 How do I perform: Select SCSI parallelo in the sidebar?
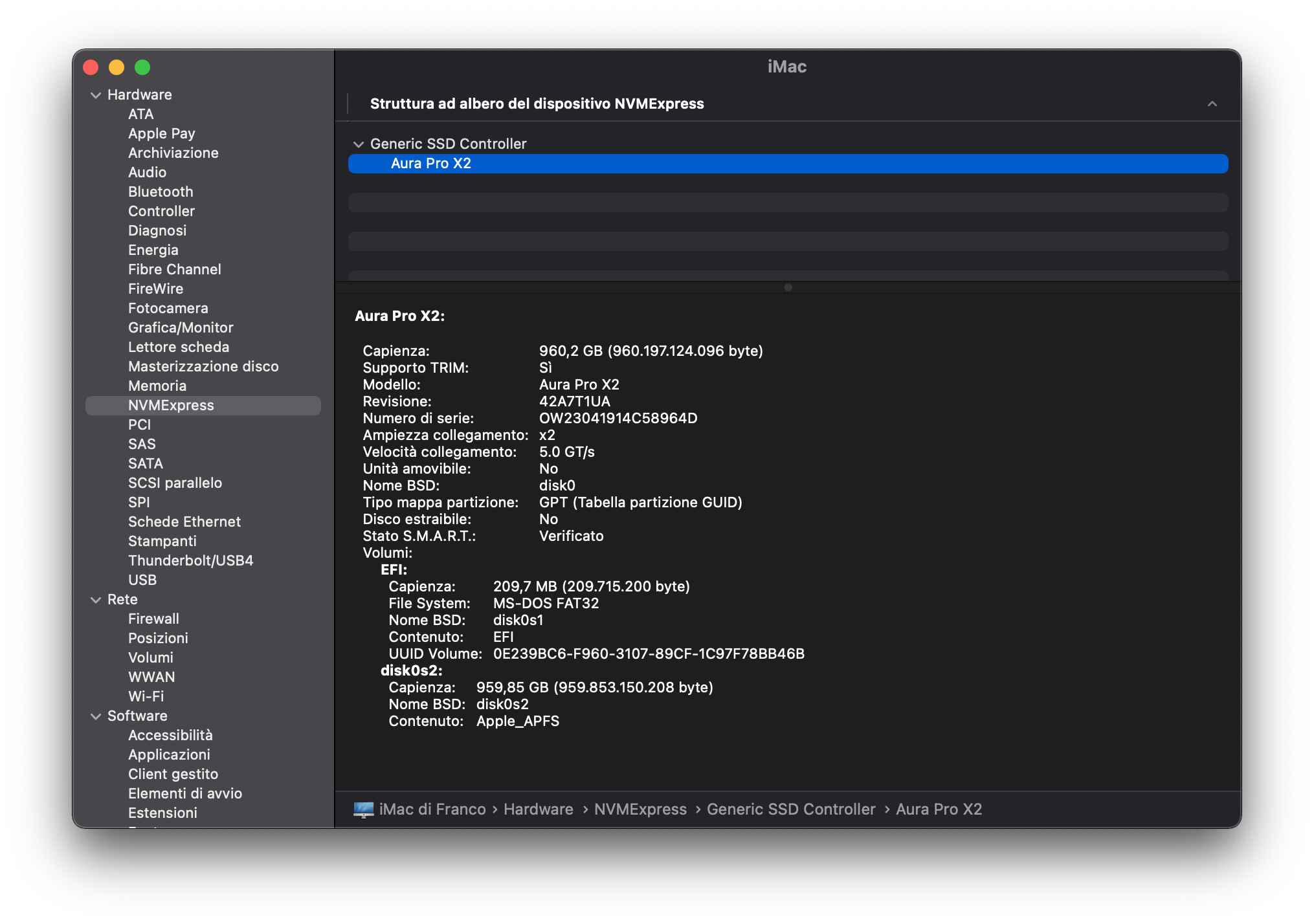pyautogui.click(x=175, y=483)
